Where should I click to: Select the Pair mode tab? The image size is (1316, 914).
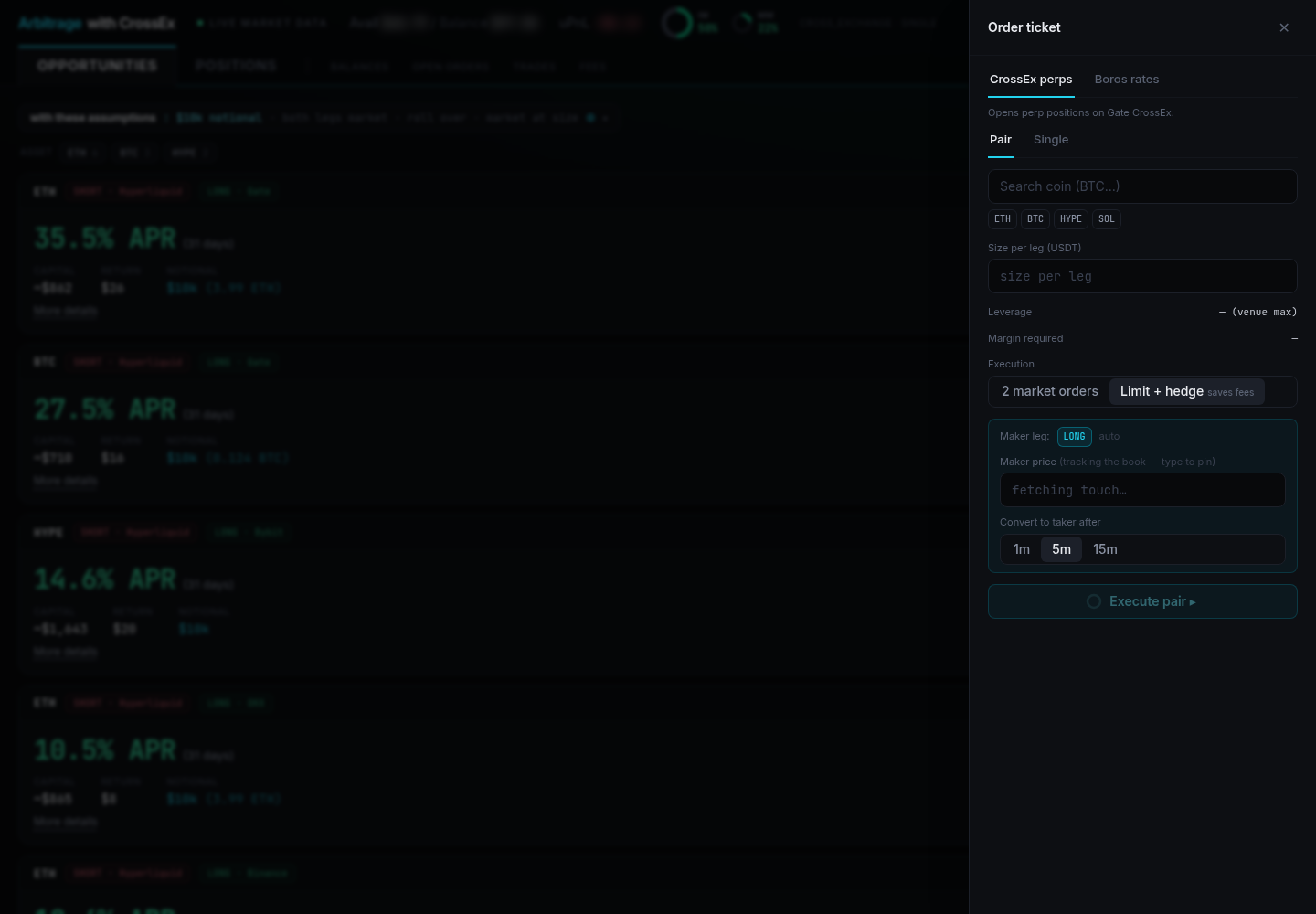pos(1001,140)
